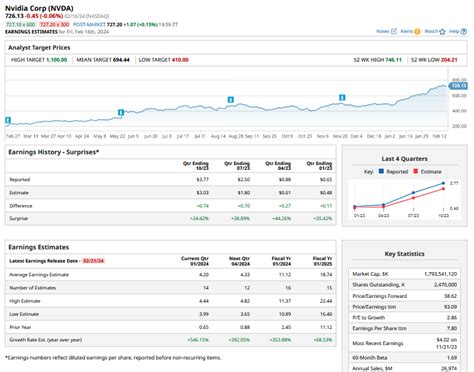
Task: Click earnings marker near Nov 20 on chart
Action: tap(342, 98)
